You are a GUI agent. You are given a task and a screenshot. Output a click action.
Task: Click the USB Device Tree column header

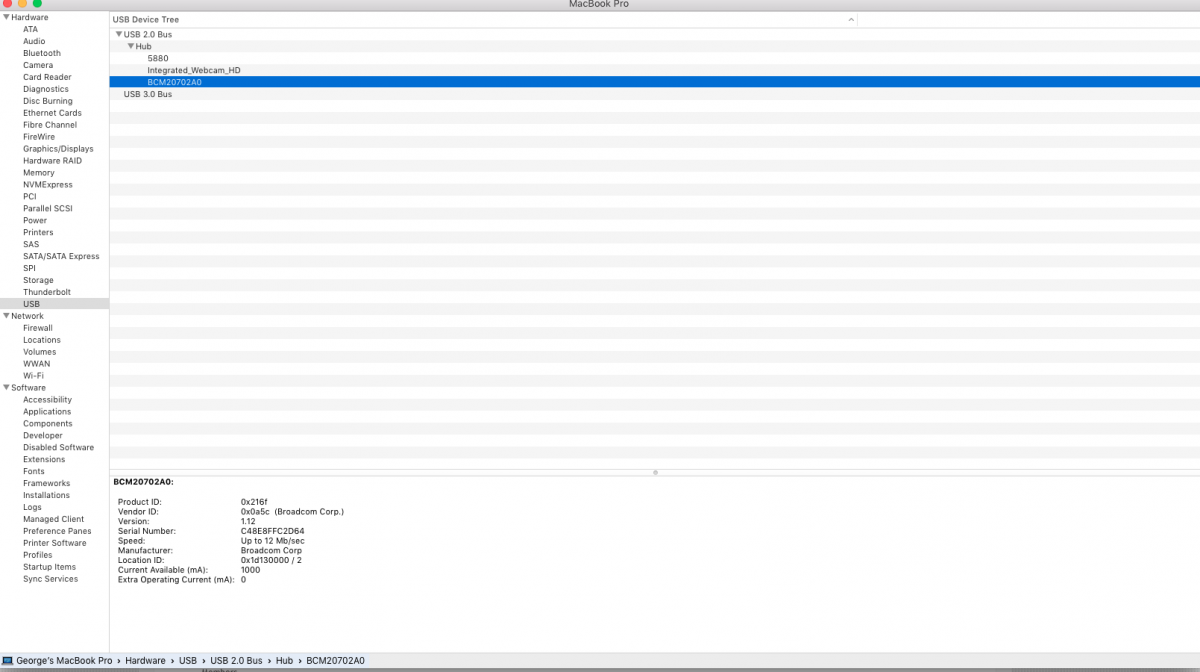coord(484,19)
